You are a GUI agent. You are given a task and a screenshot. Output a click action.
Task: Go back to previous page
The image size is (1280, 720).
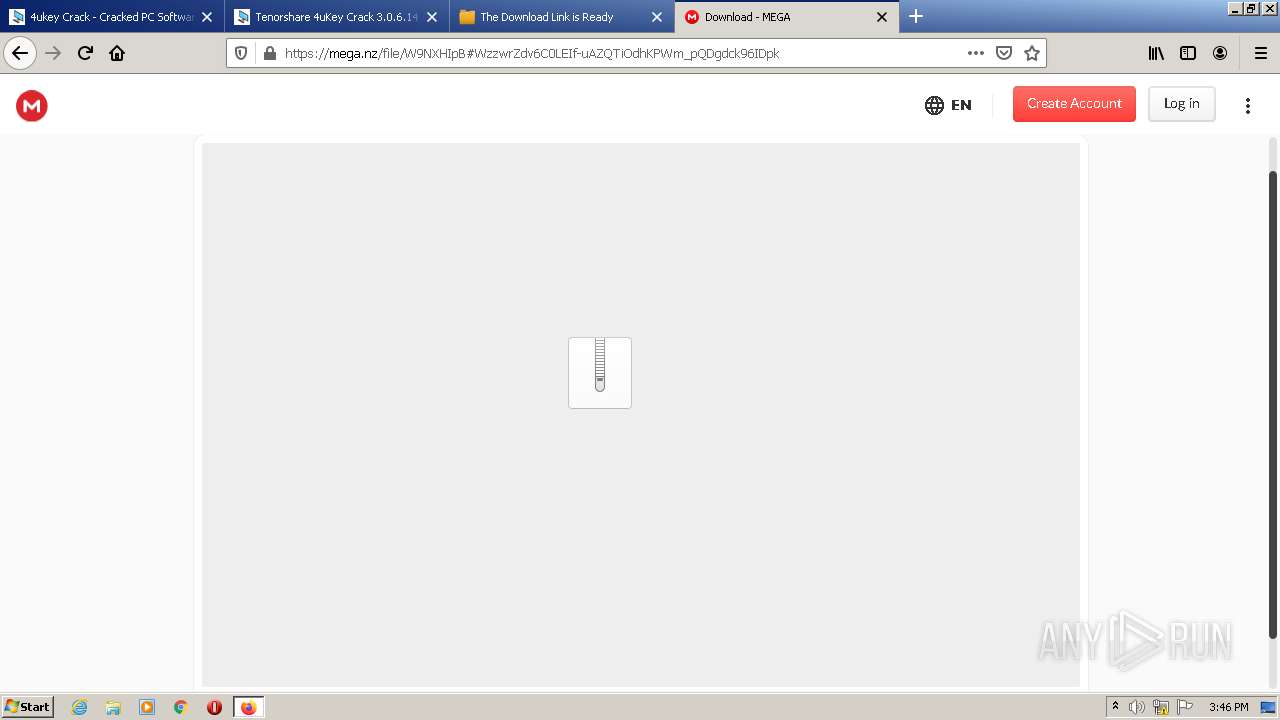(20, 53)
